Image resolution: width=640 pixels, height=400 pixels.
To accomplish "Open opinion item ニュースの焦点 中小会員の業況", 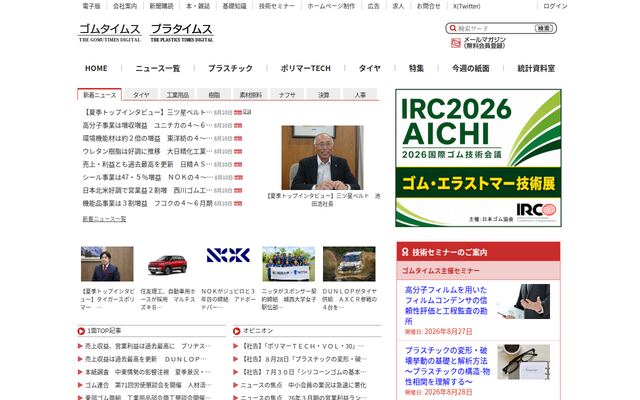I will 303,385.
